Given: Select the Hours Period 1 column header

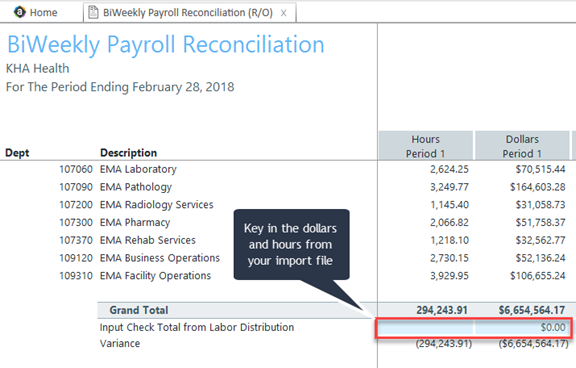Looking at the screenshot, I should pos(425,146).
